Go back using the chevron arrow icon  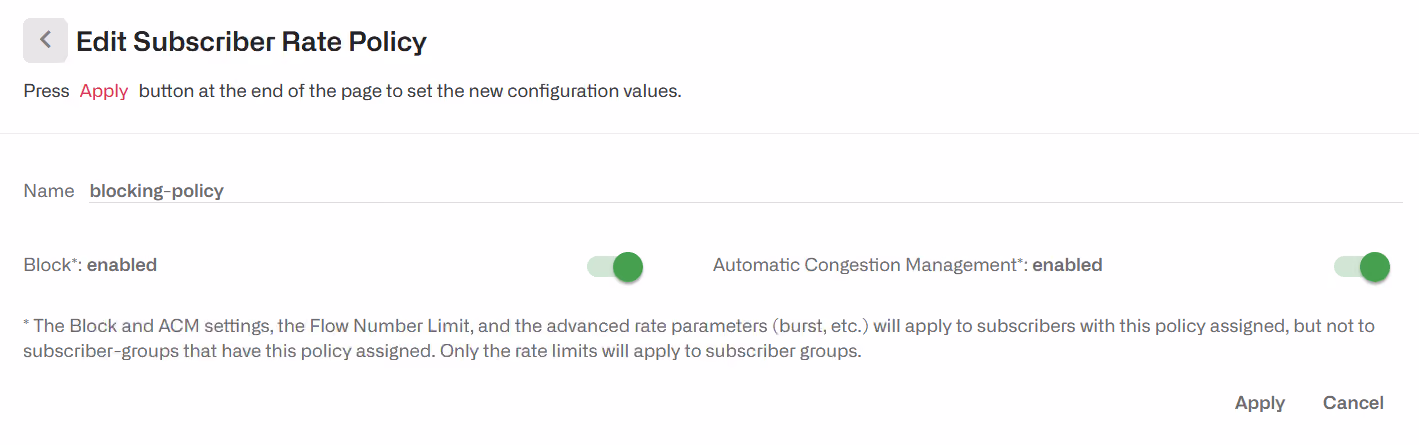click(x=45, y=41)
